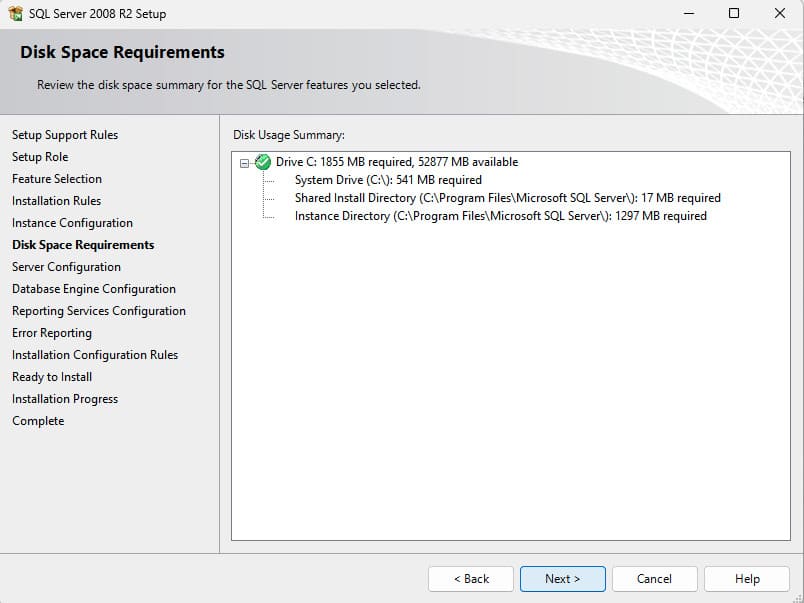Select the Feature Selection step in sidebar
The height and width of the screenshot is (603, 804).
click(x=57, y=179)
